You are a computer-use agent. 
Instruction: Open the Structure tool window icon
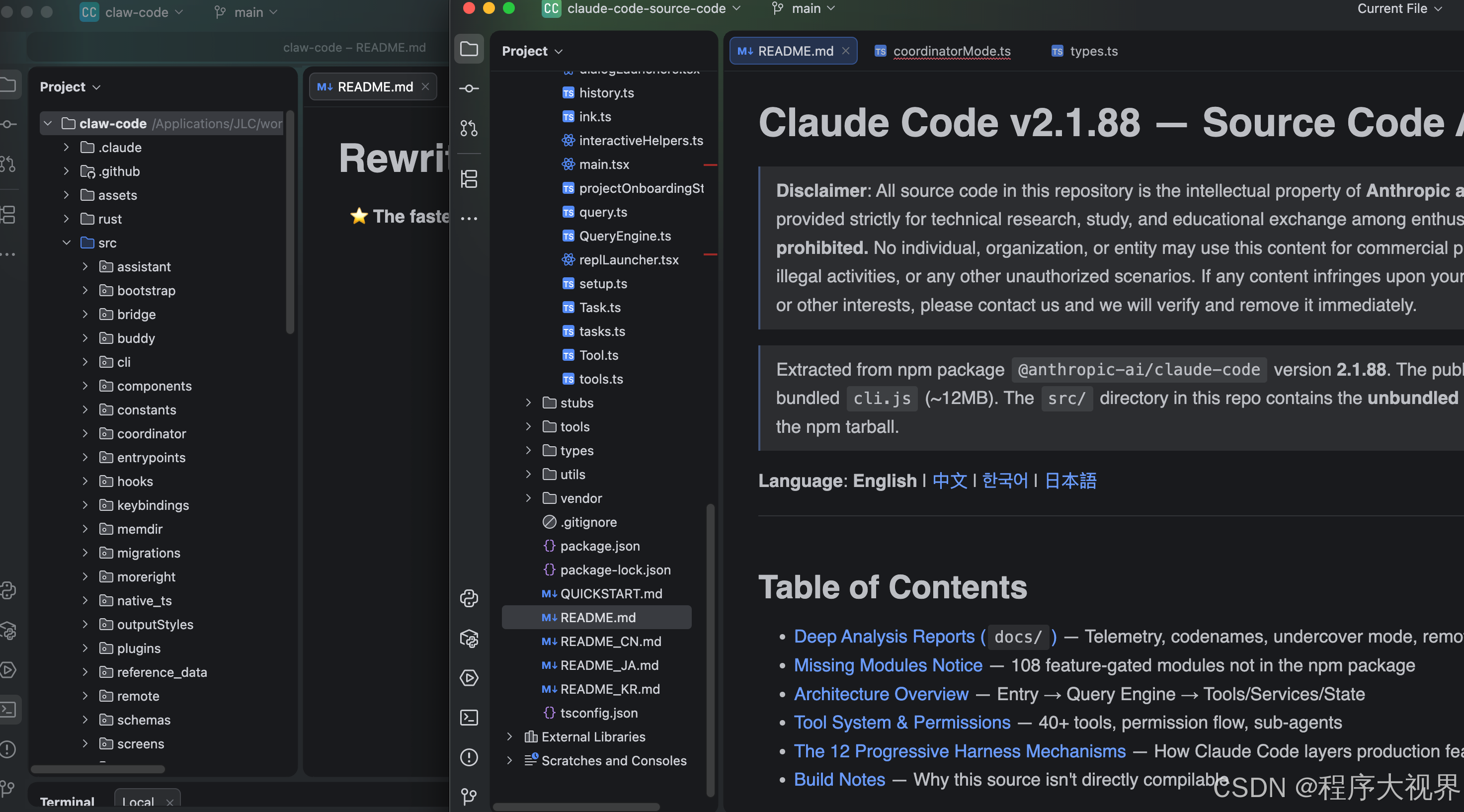pos(469,179)
